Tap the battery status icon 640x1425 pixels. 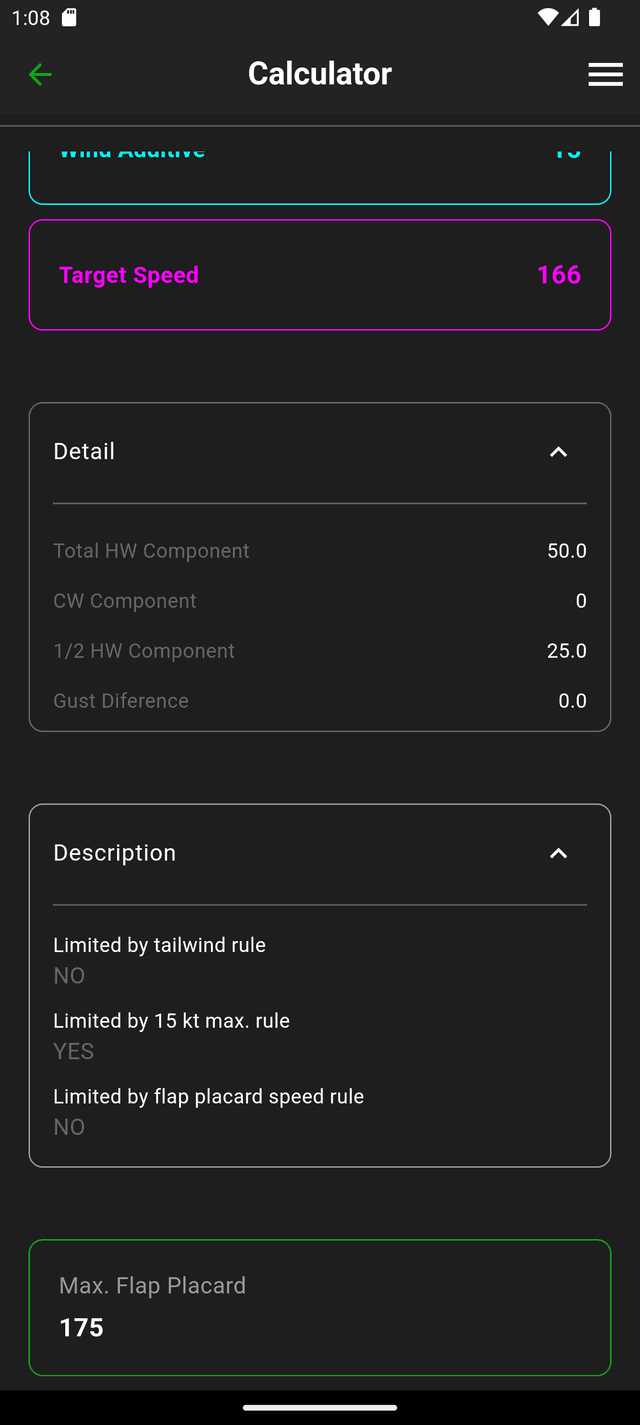pos(595,17)
